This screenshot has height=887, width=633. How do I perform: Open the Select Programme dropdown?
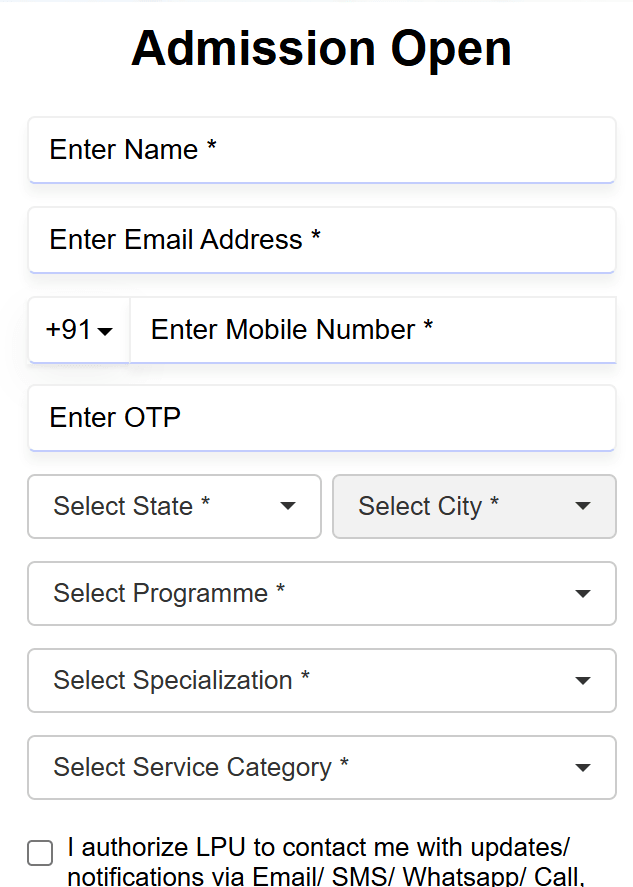[x=321, y=593]
